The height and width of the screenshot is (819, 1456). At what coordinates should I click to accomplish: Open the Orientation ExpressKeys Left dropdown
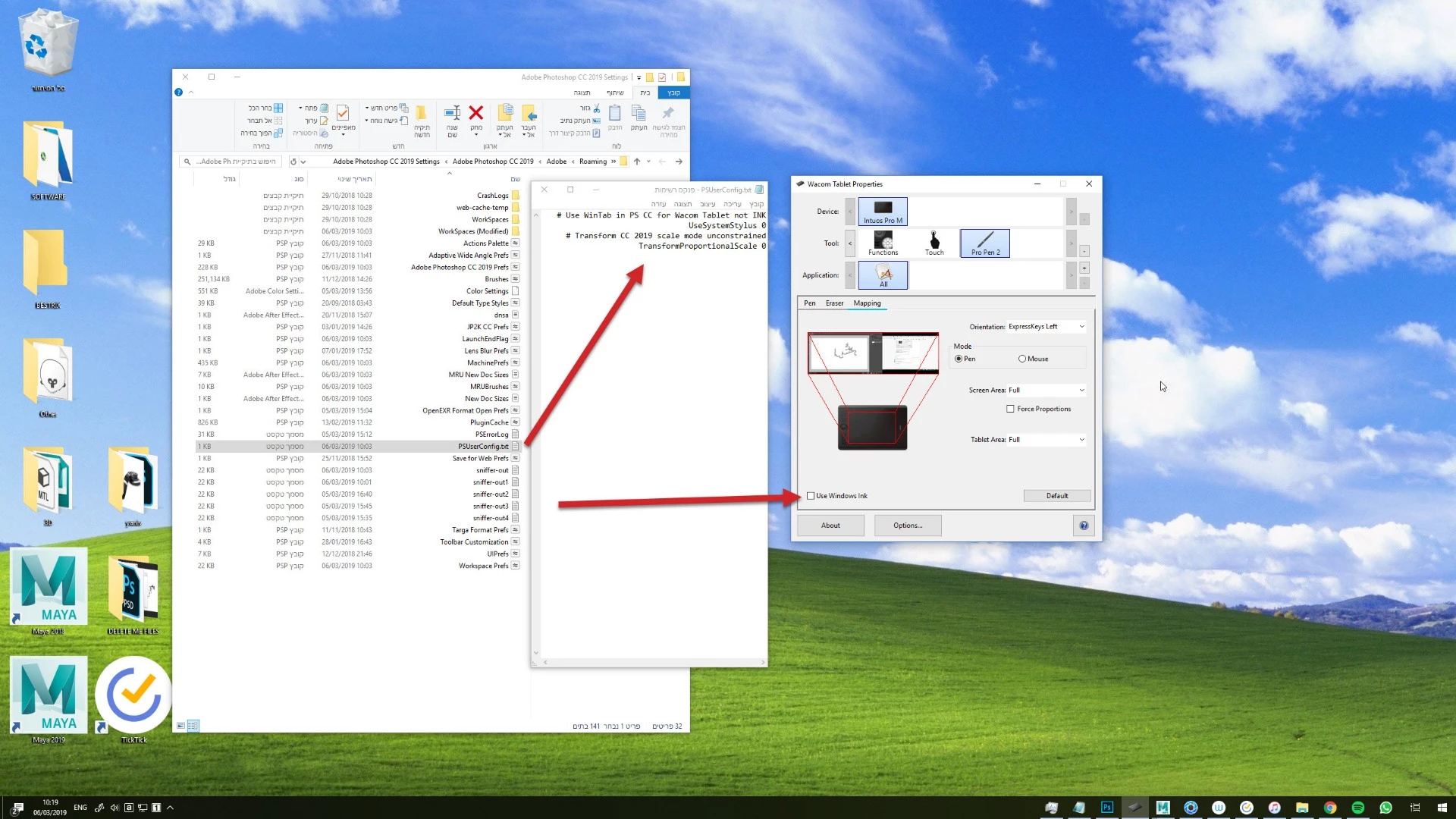coord(1046,327)
